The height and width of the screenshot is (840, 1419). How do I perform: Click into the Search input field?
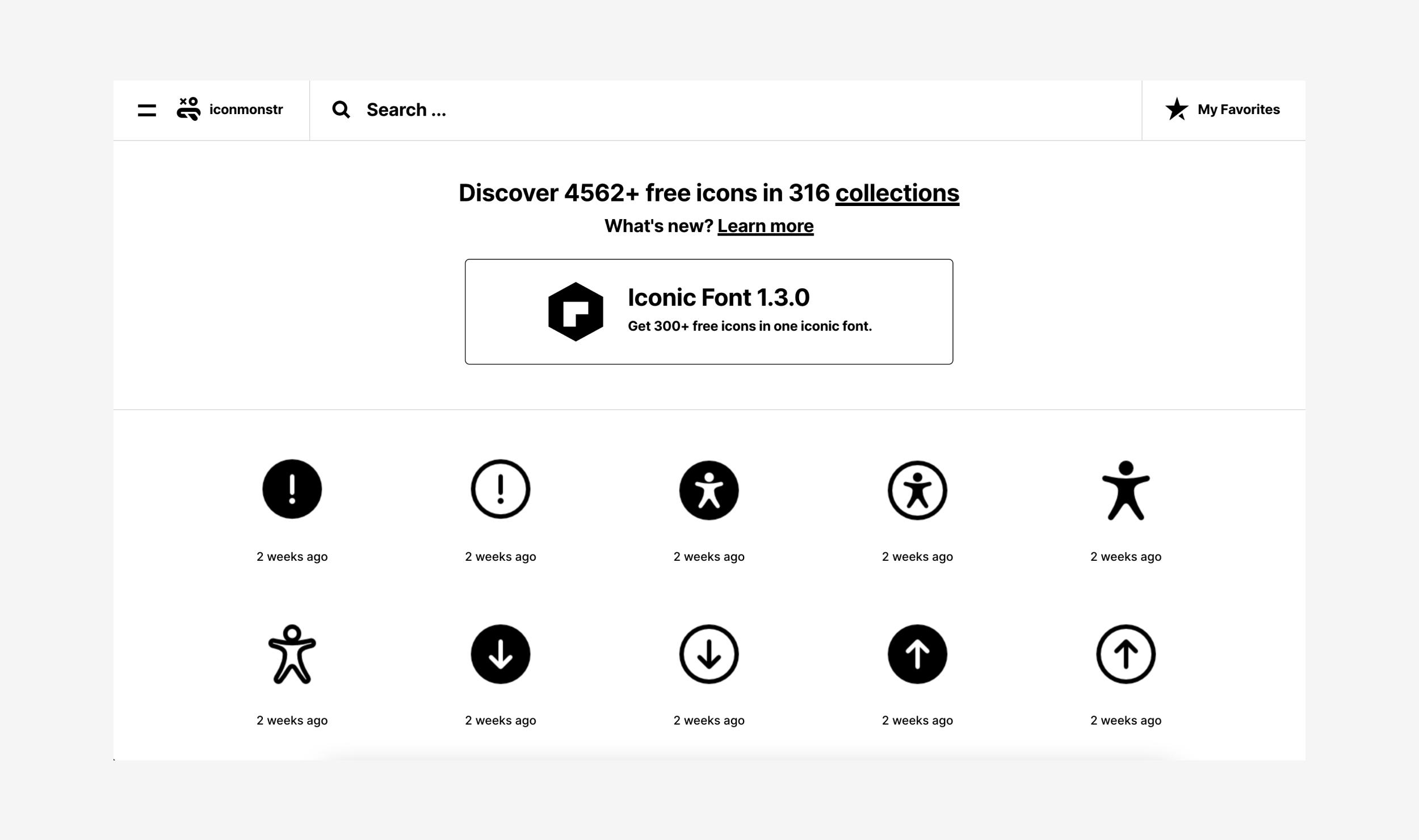coord(738,110)
